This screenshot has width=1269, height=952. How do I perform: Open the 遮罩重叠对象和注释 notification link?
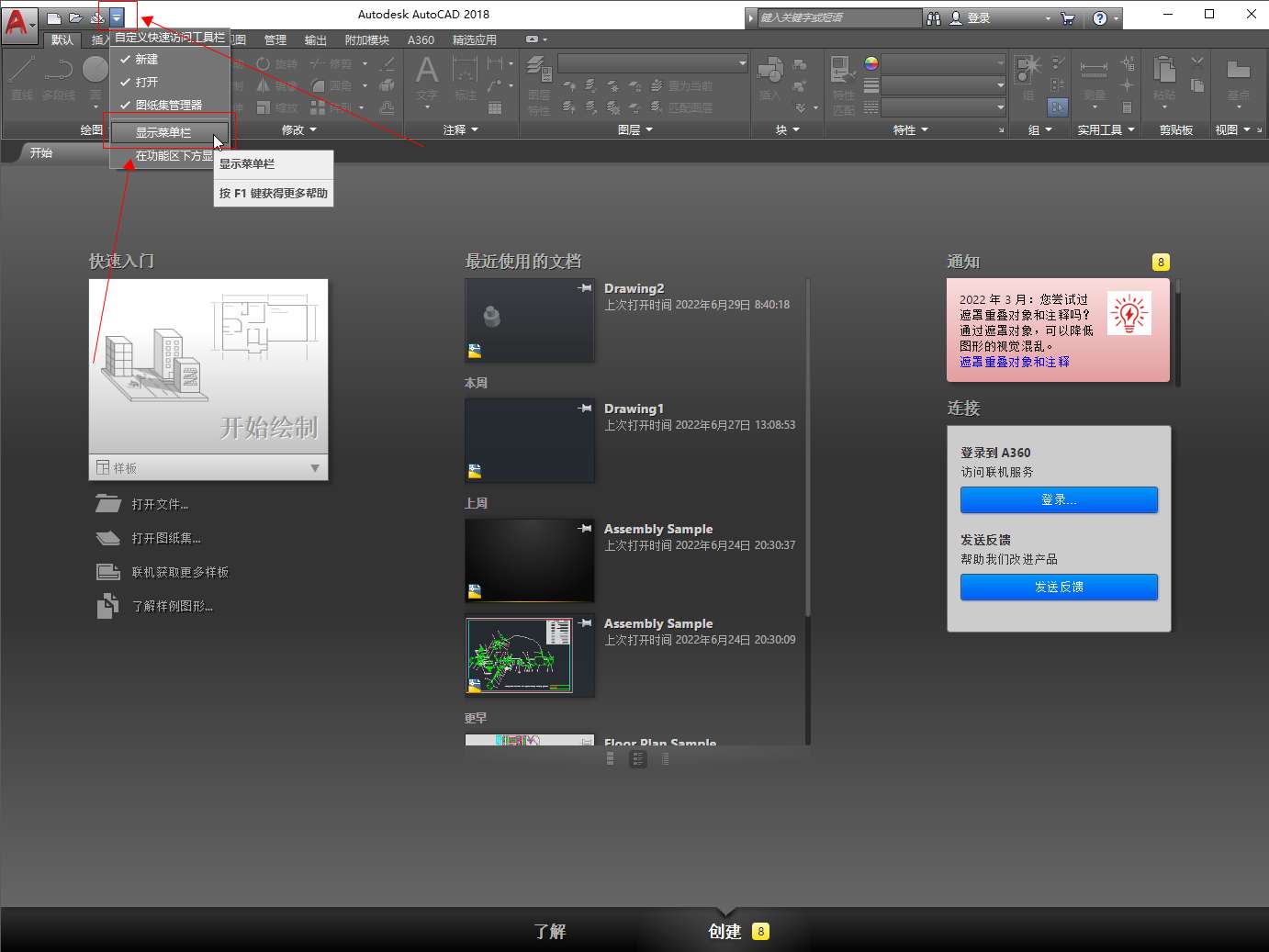tap(1015, 362)
